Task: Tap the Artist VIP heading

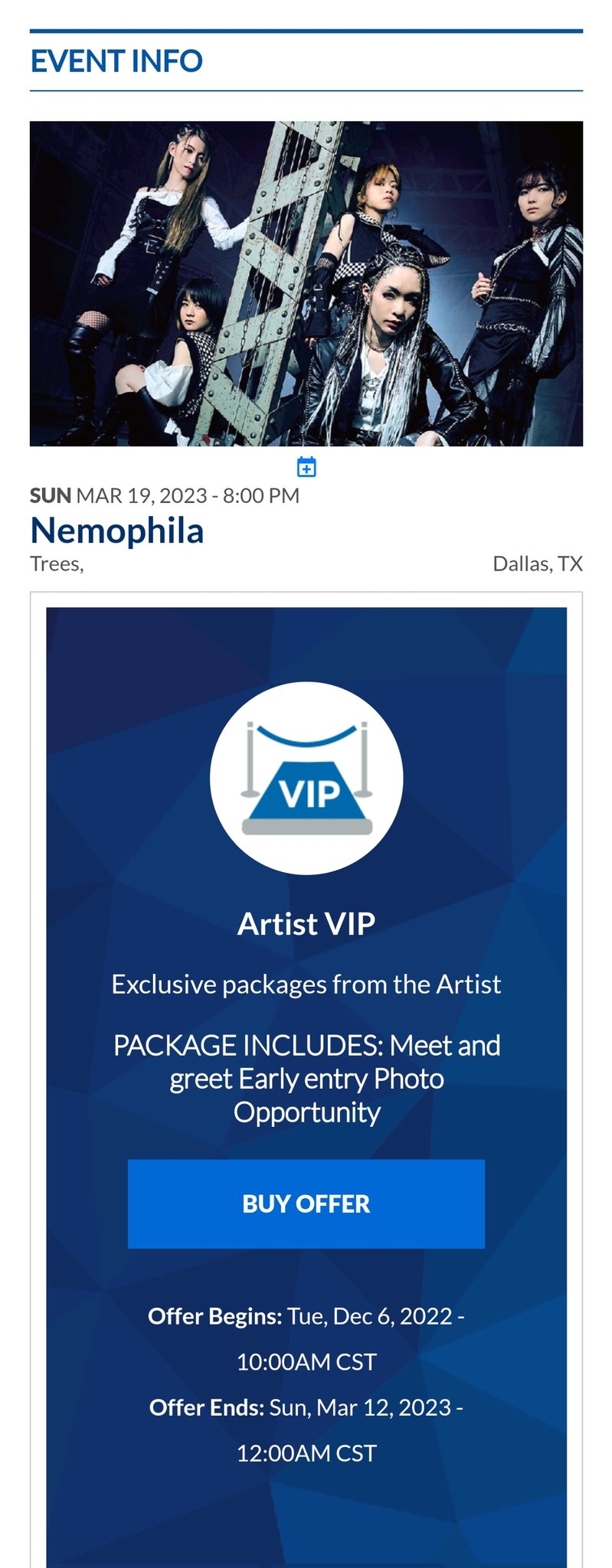Action: click(x=306, y=924)
